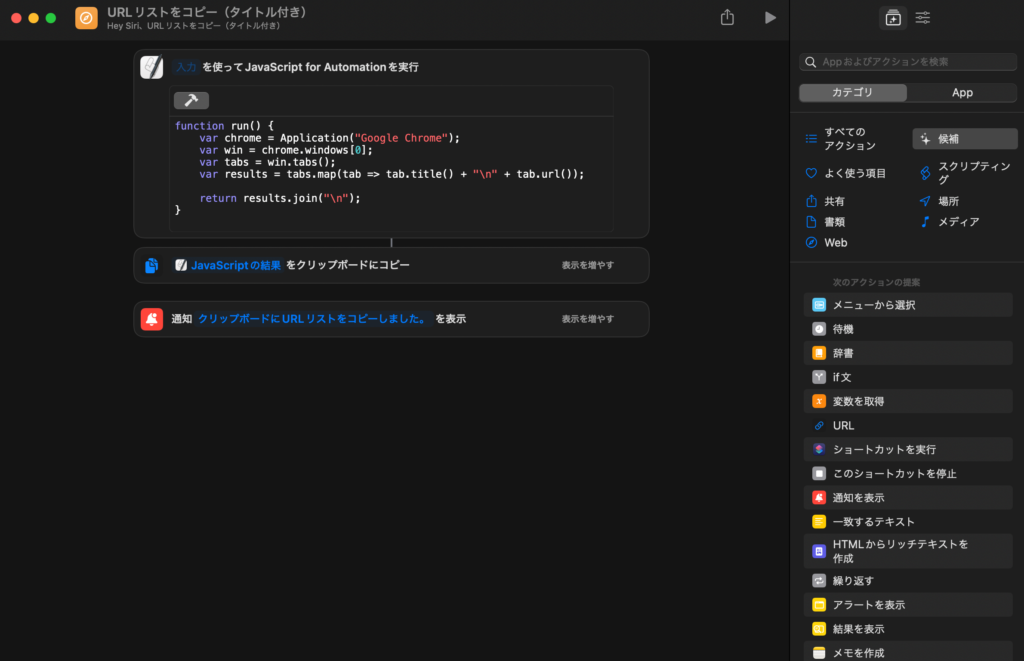Add the メニューから選択 suggested action
This screenshot has width=1024, height=661.
(x=873, y=305)
